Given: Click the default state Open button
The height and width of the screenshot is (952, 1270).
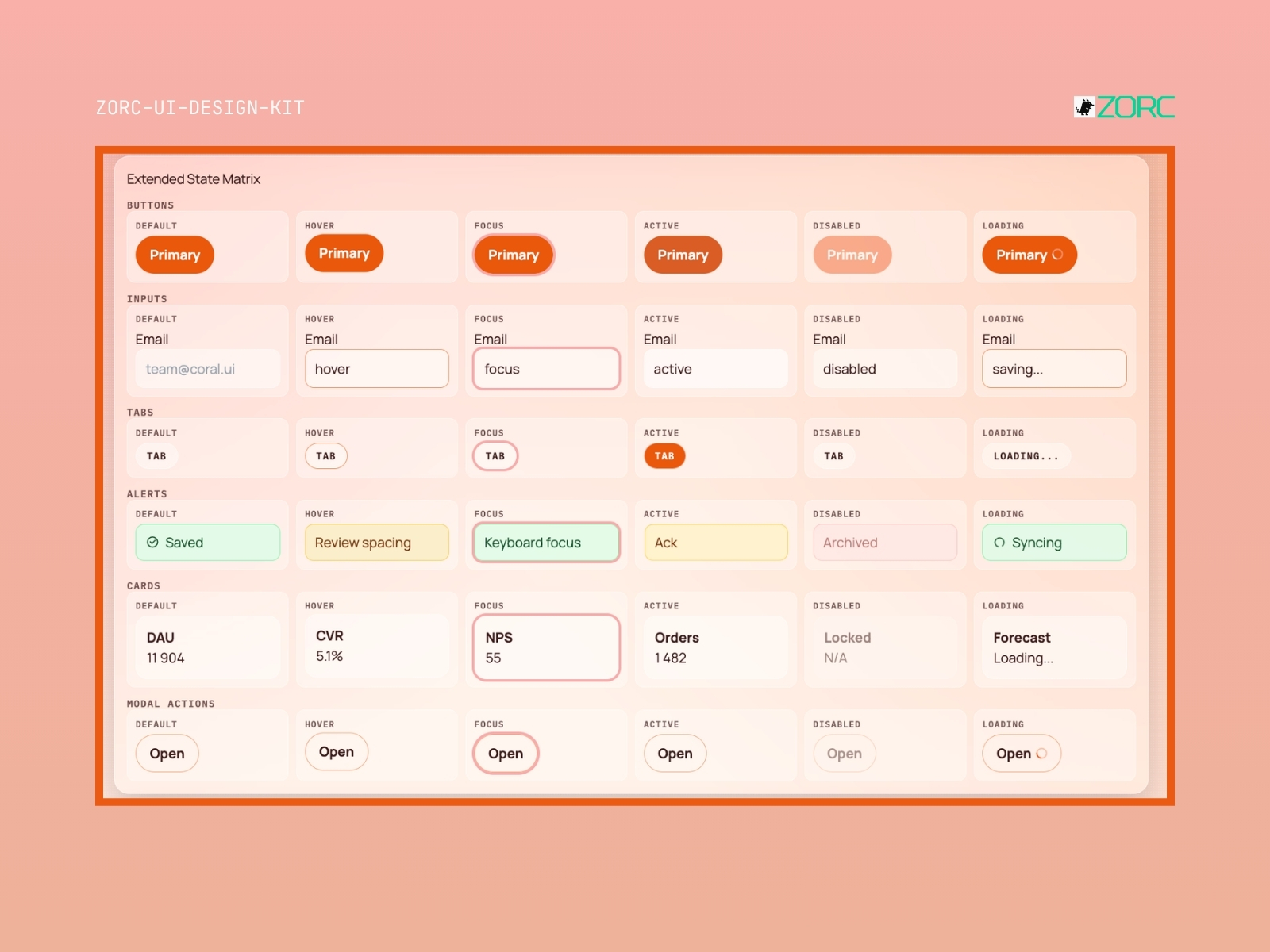Looking at the screenshot, I should (167, 754).
